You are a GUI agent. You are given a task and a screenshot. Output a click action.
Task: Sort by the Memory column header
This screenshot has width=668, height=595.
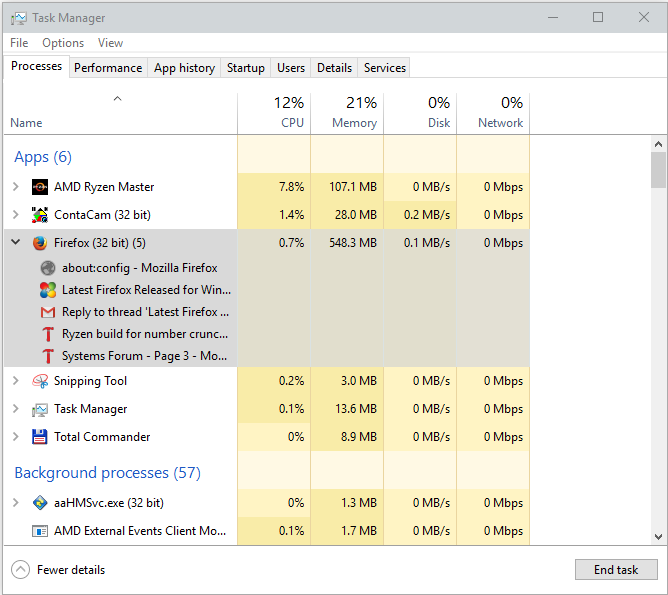tap(347, 113)
